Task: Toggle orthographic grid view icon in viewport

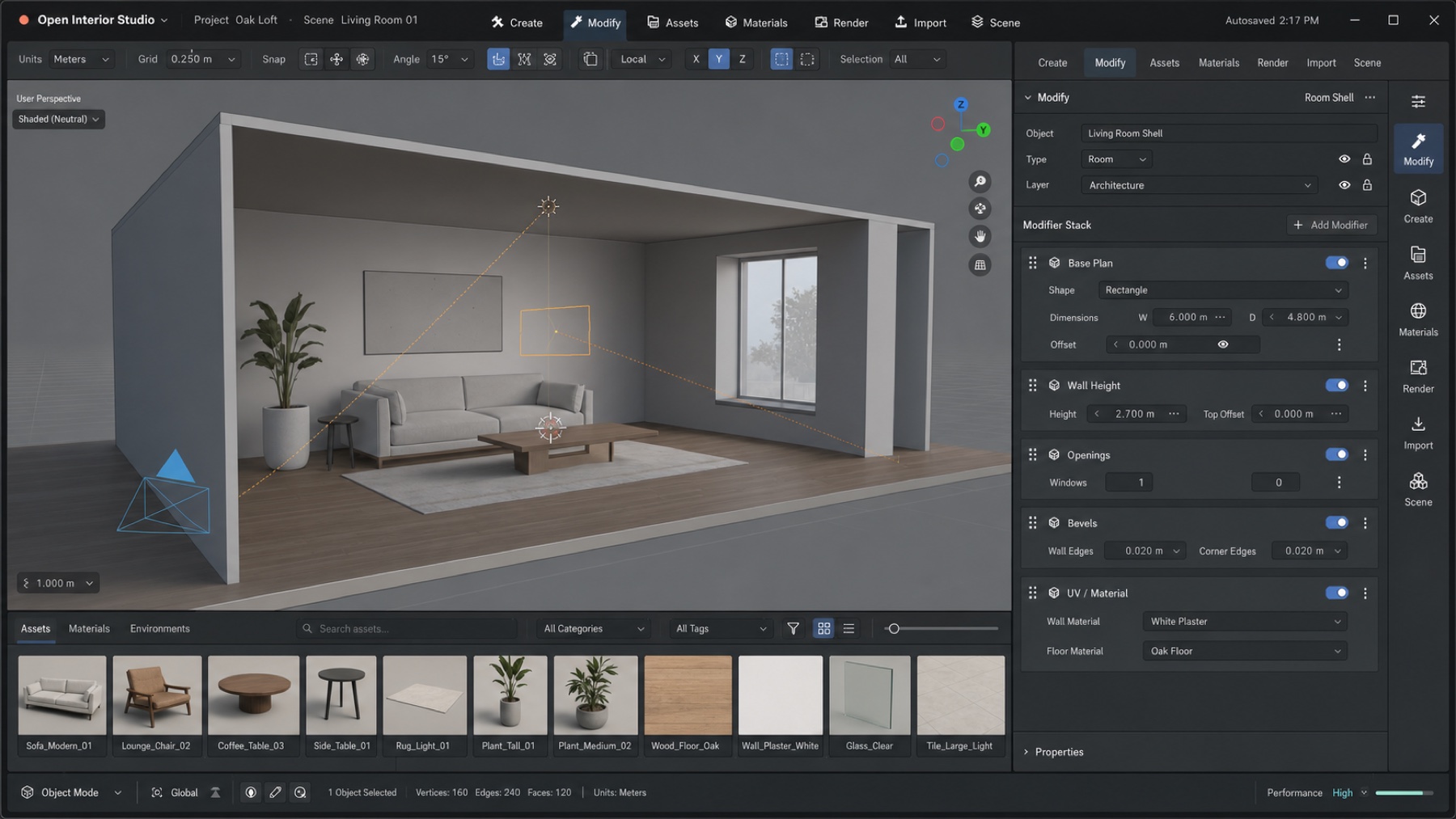Action: [980, 264]
